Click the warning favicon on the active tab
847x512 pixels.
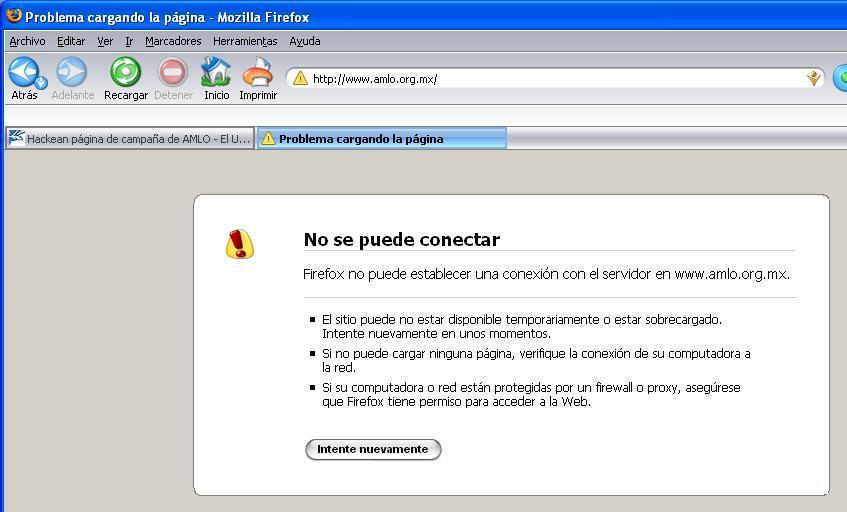[x=268, y=138]
